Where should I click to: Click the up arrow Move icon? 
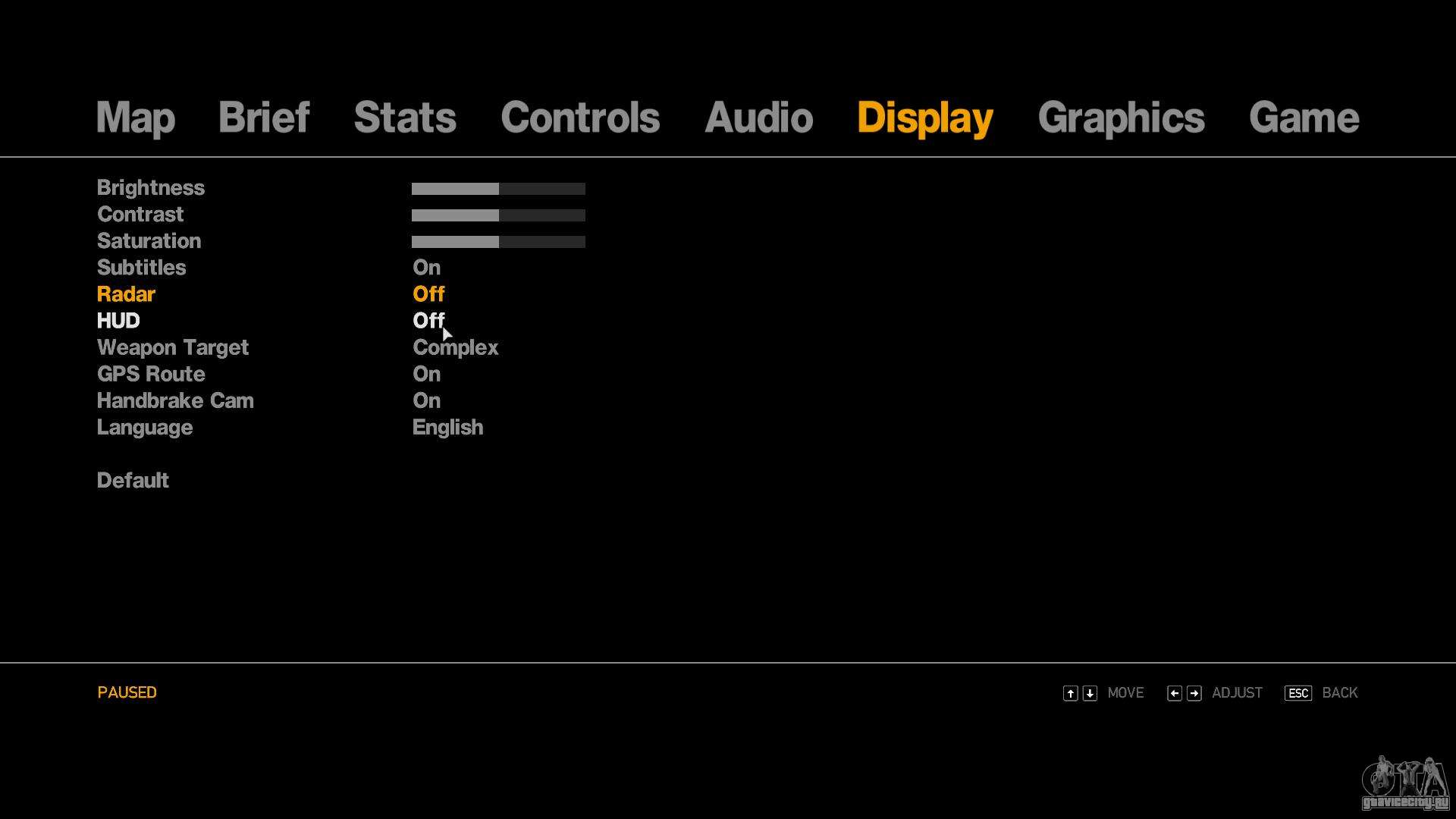point(1070,693)
